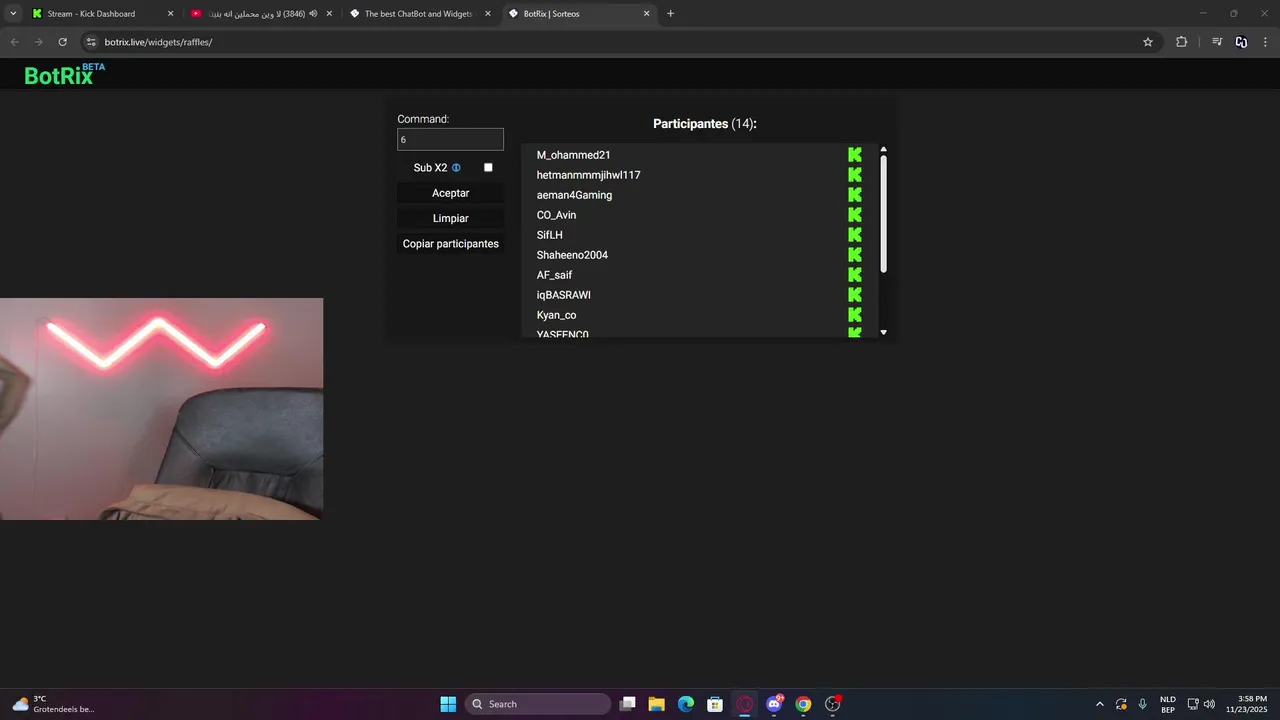The image size is (1280, 720).
Task: Click the Kick icon beside AF_saif
Action: point(855,275)
